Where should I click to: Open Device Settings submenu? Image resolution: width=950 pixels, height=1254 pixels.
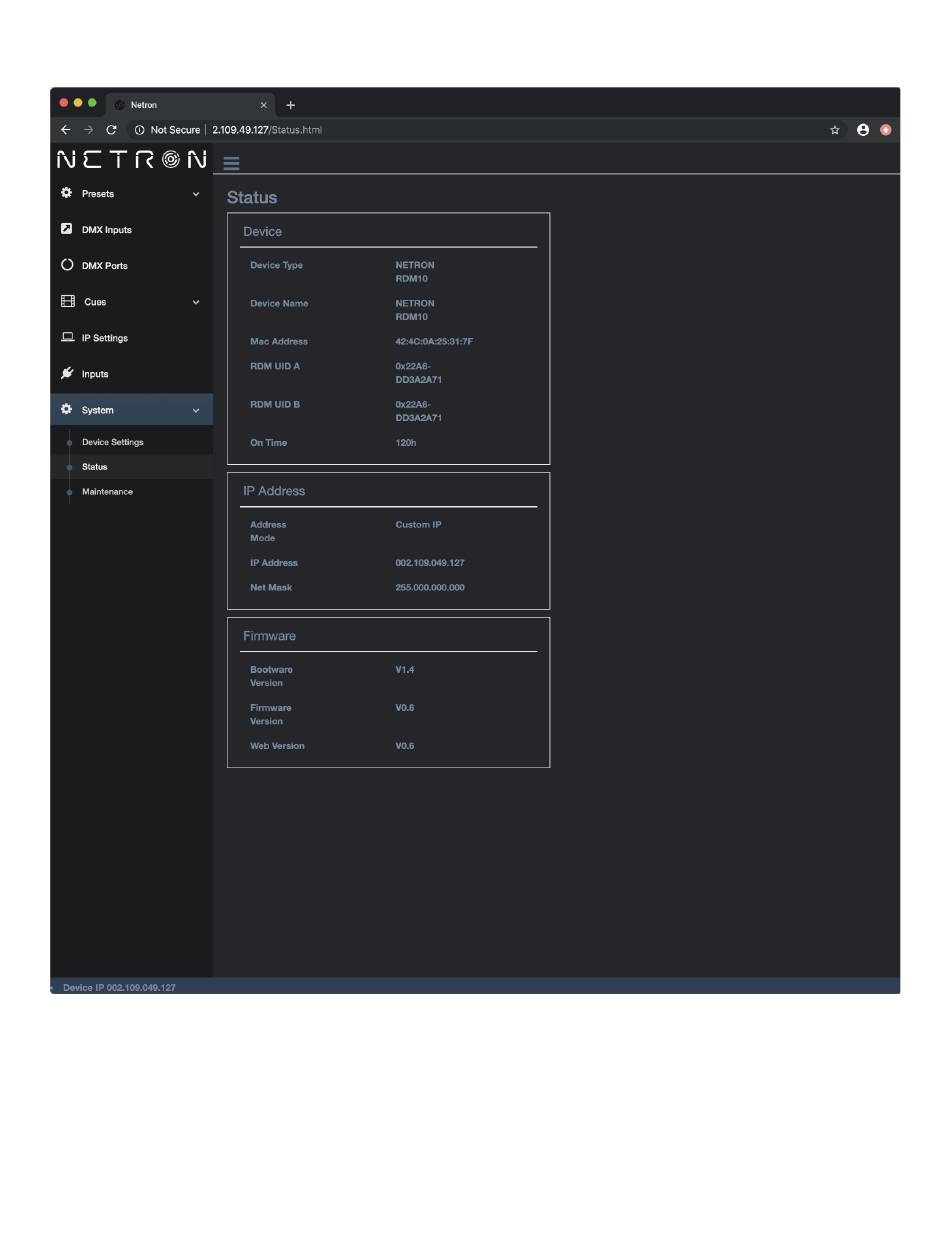(112, 442)
